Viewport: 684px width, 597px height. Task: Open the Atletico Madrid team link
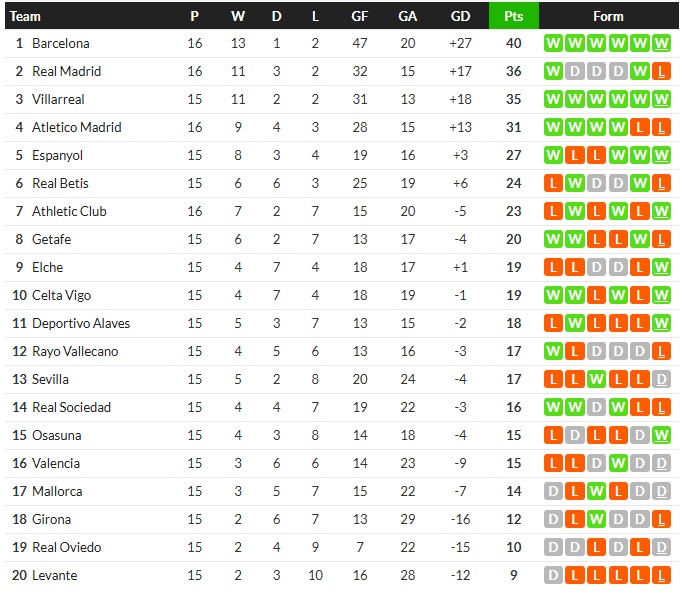coord(77,127)
